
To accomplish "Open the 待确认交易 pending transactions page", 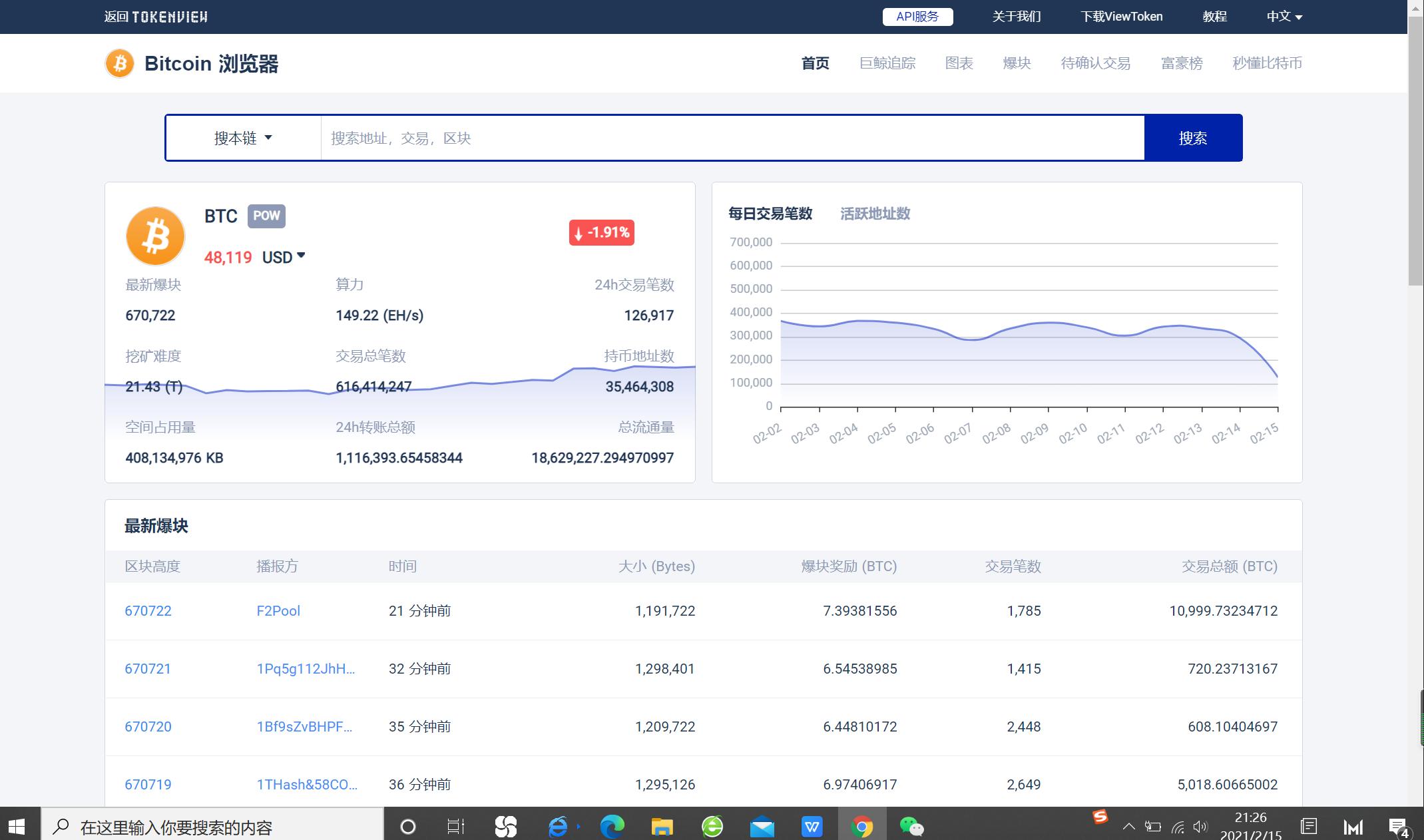I will click(1096, 63).
